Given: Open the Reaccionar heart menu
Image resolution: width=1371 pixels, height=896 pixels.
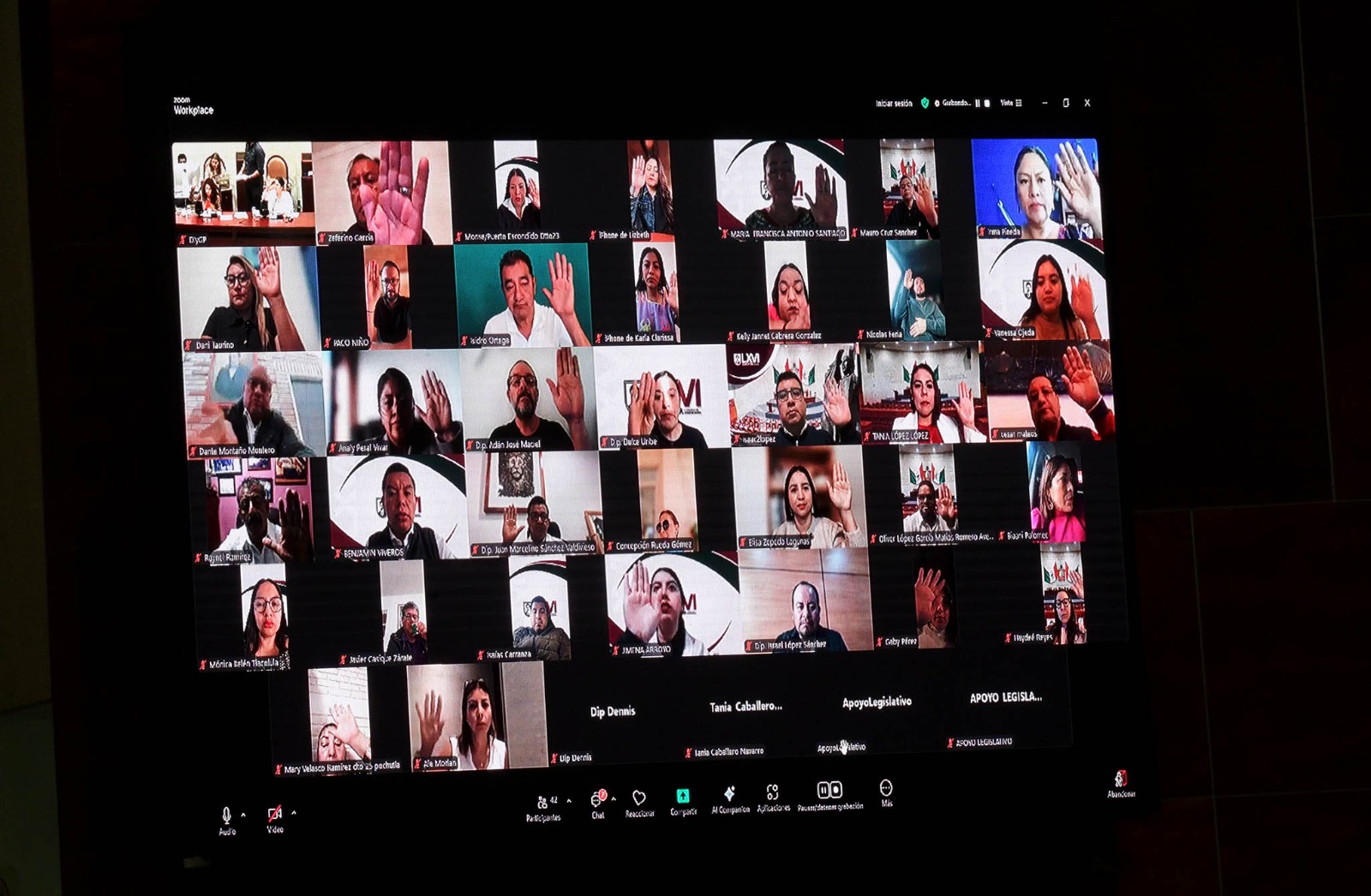Looking at the screenshot, I should pyautogui.click(x=639, y=798).
